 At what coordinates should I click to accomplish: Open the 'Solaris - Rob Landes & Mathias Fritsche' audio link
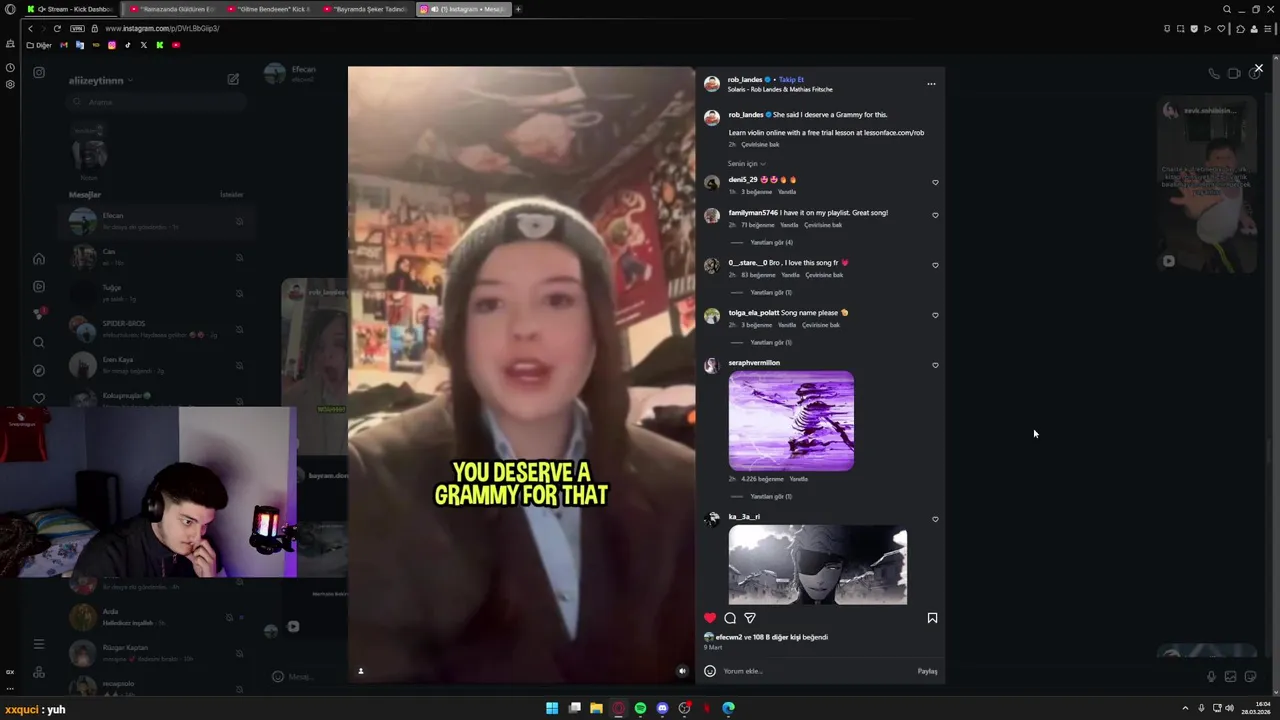(x=780, y=89)
